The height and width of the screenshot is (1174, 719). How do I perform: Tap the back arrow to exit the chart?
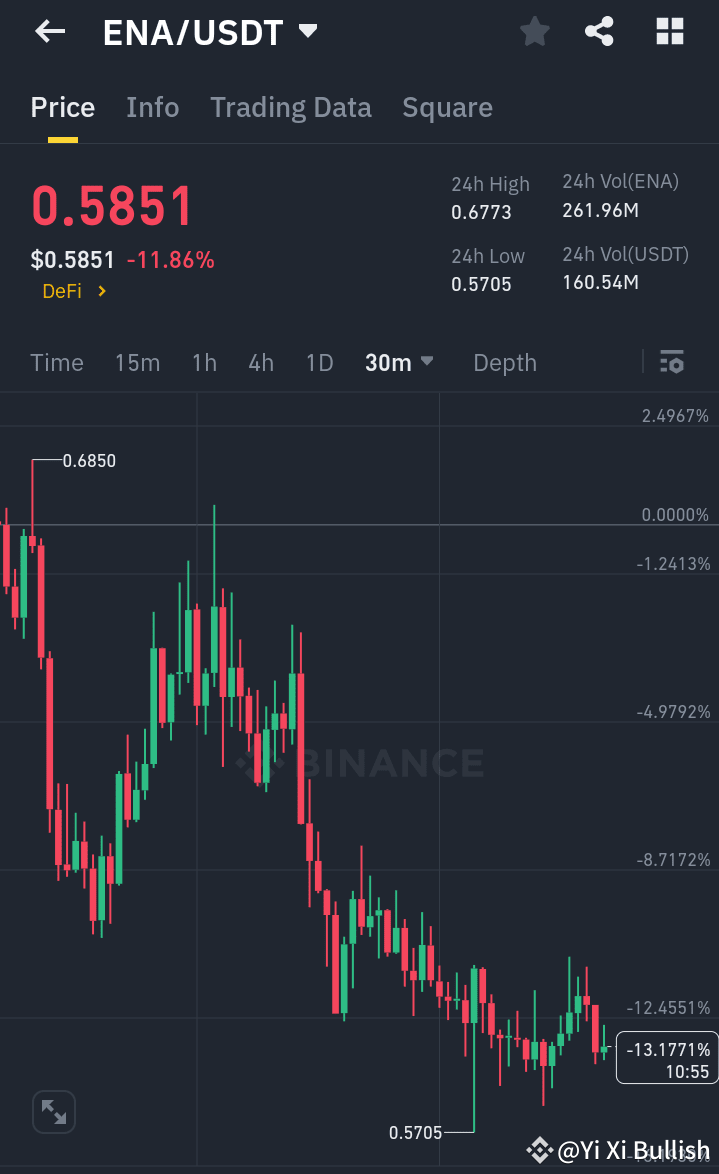[47, 31]
